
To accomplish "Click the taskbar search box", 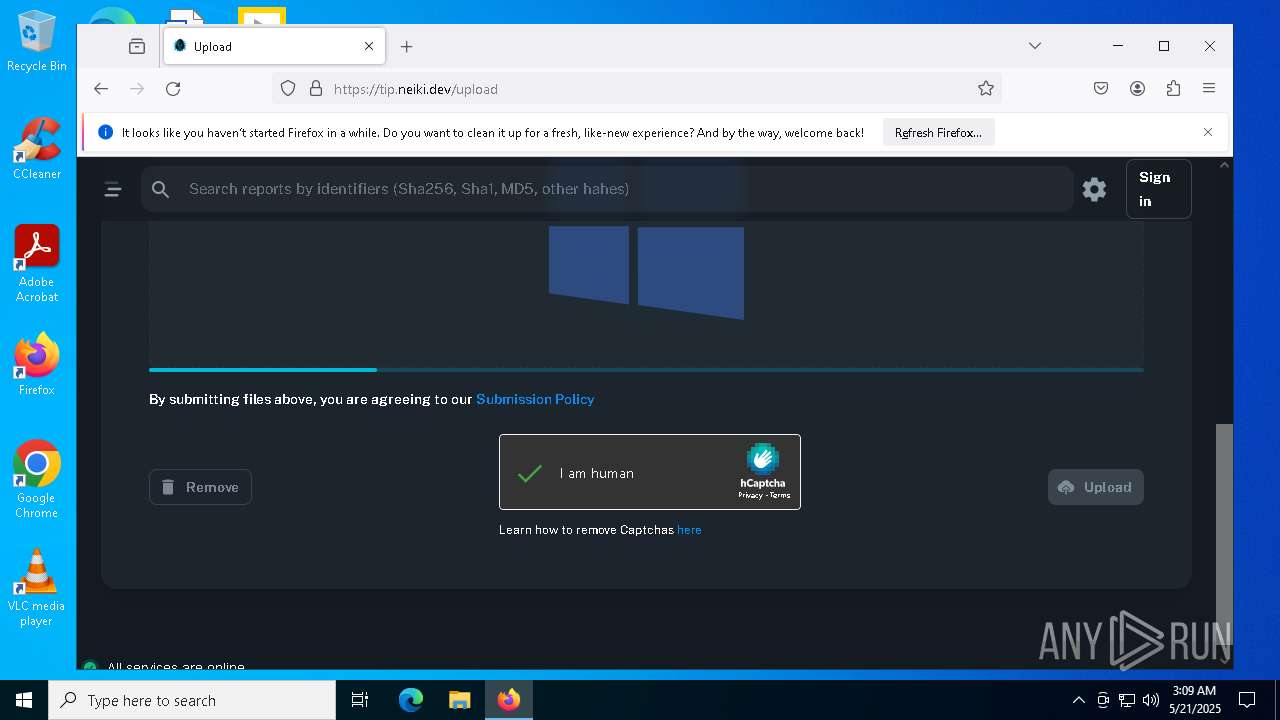I will 192,700.
